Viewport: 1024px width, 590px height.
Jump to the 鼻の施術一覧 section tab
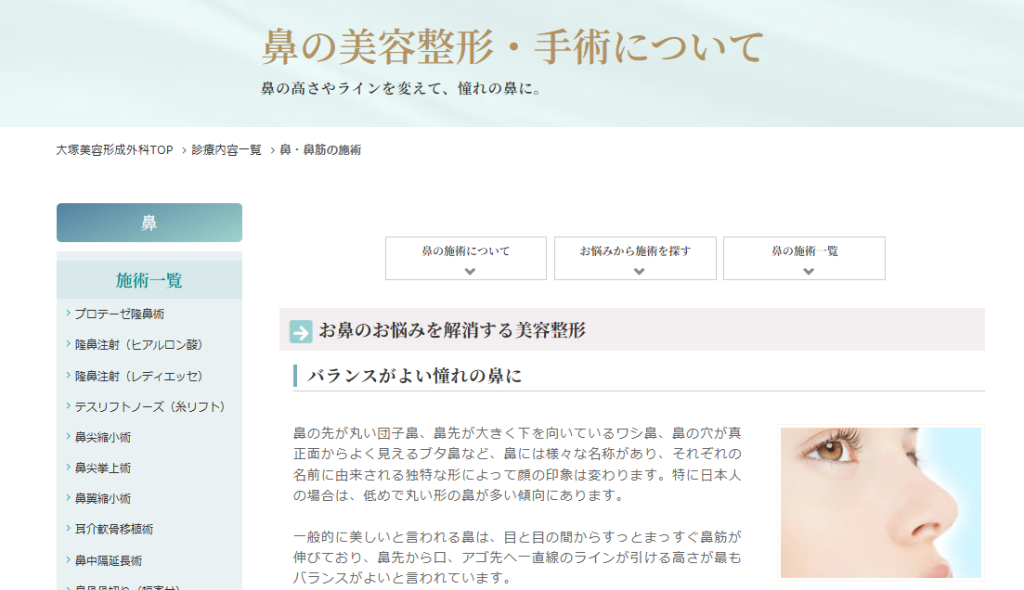804,252
